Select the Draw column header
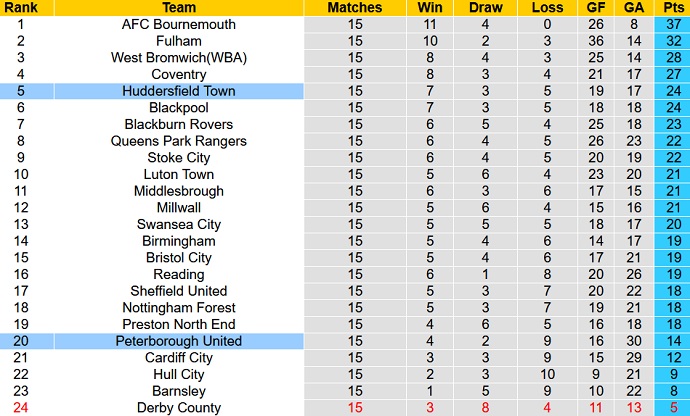This screenshot has width=690, height=416. [485, 7]
